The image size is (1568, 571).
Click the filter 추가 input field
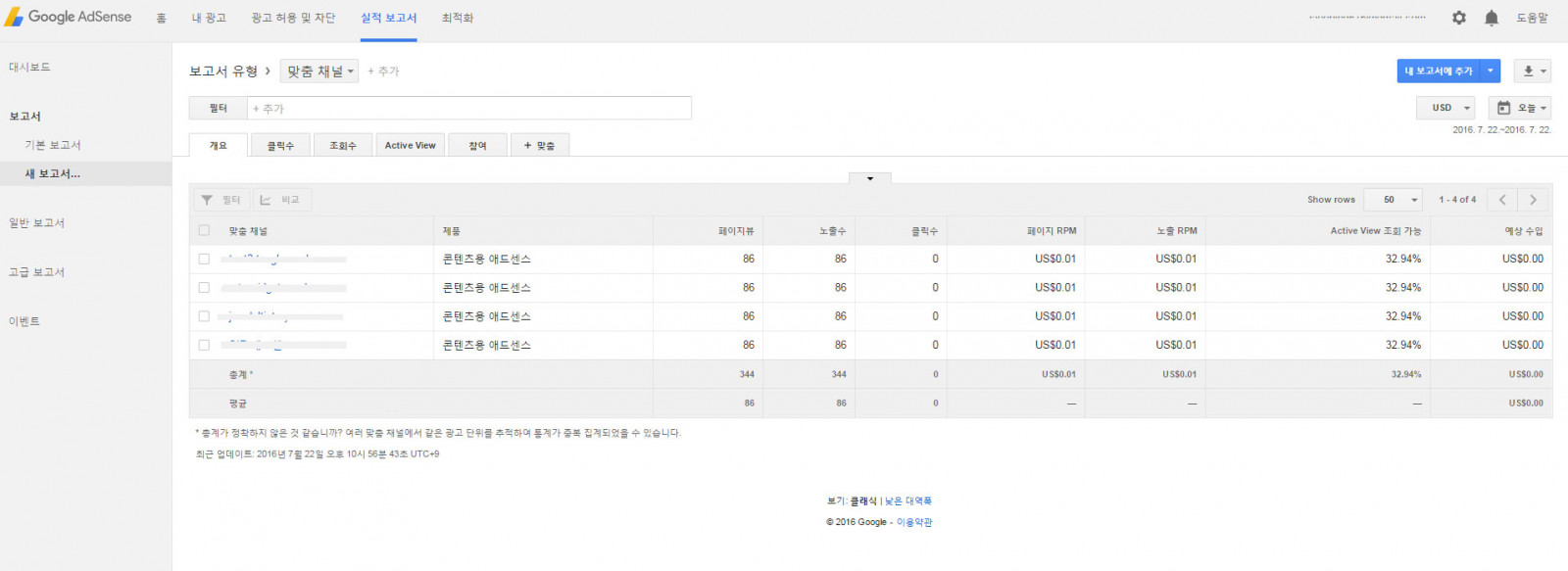pos(468,109)
